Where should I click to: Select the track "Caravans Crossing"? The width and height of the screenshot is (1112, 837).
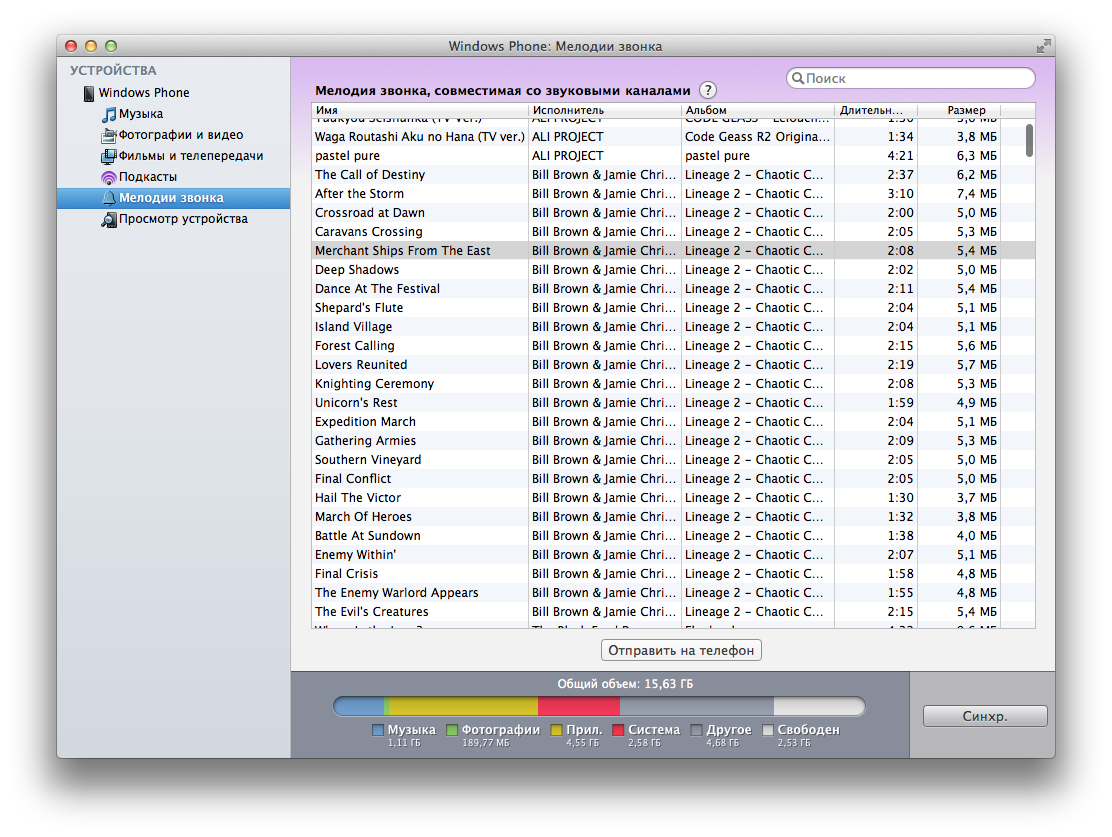673,232
